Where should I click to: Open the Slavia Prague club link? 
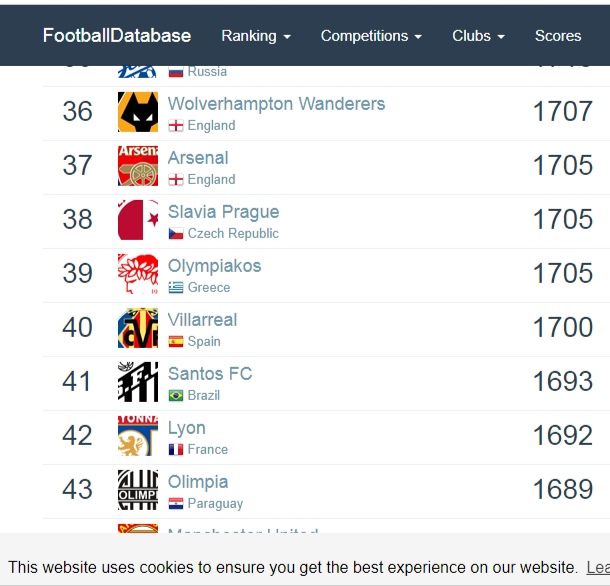pyautogui.click(x=223, y=212)
